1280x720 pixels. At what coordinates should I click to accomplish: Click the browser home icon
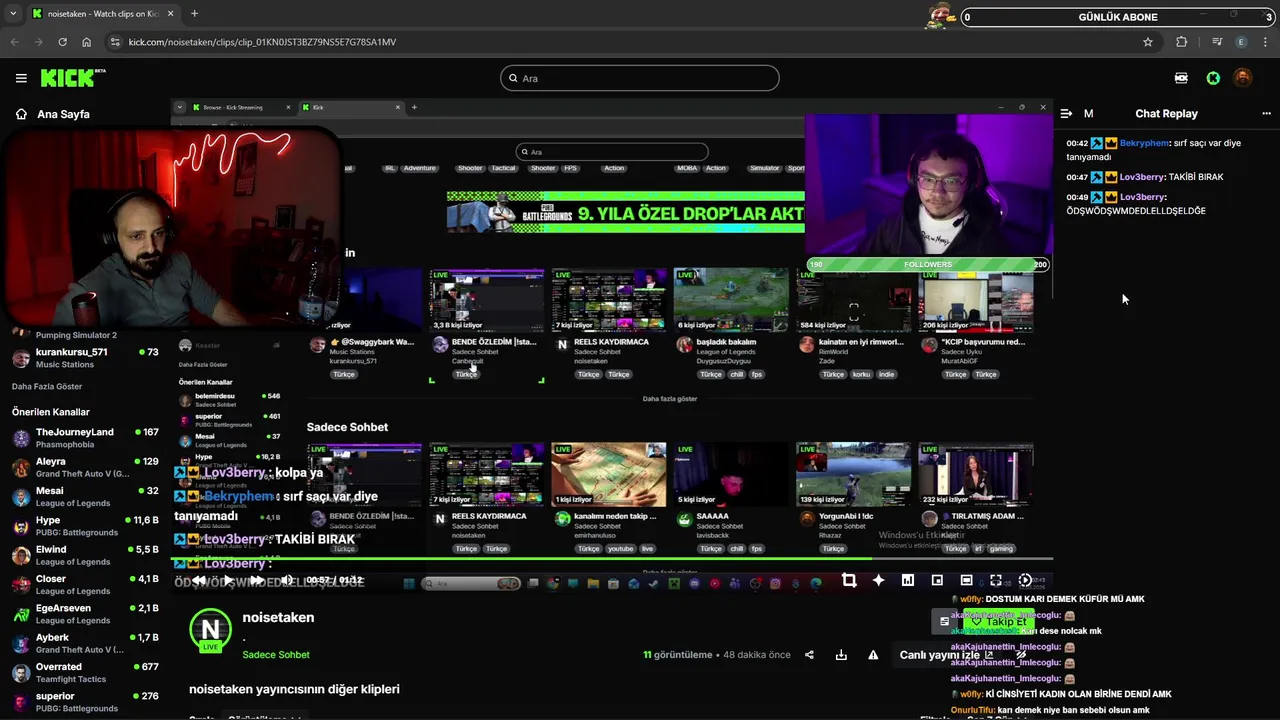pyautogui.click(x=86, y=42)
